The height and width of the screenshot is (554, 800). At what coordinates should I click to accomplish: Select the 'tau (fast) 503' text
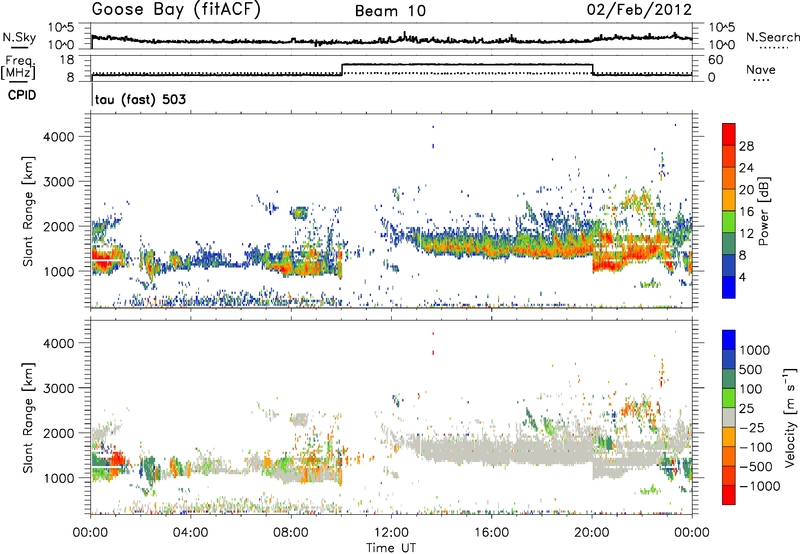[x=140, y=99]
